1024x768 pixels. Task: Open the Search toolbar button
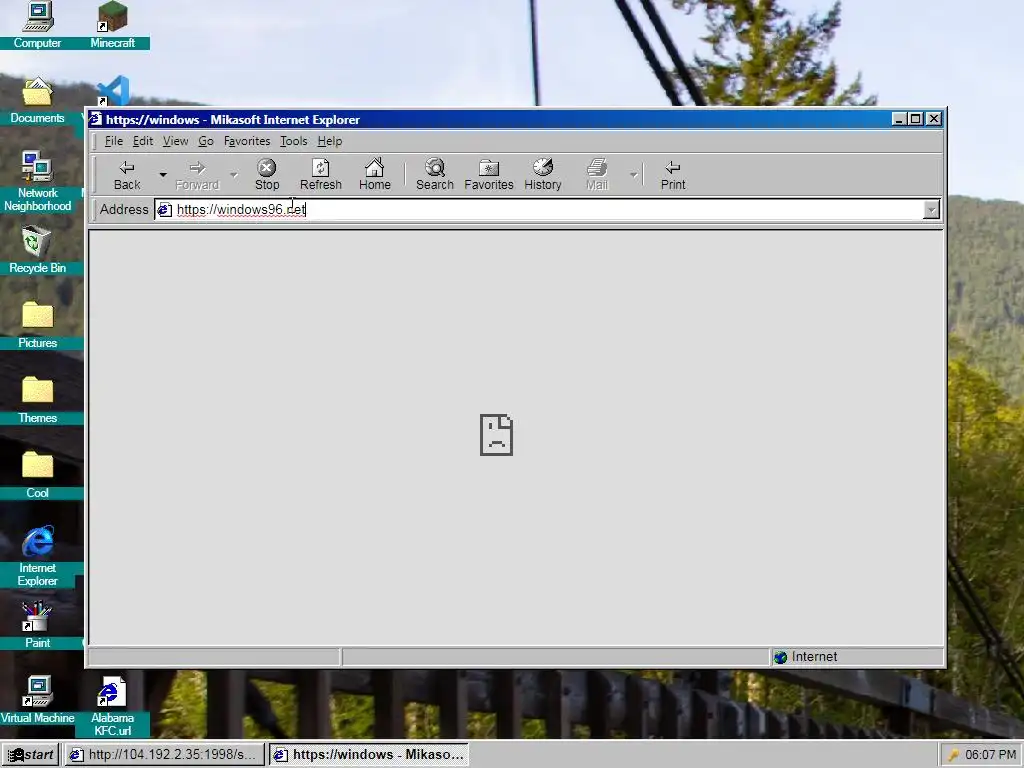tap(434, 175)
